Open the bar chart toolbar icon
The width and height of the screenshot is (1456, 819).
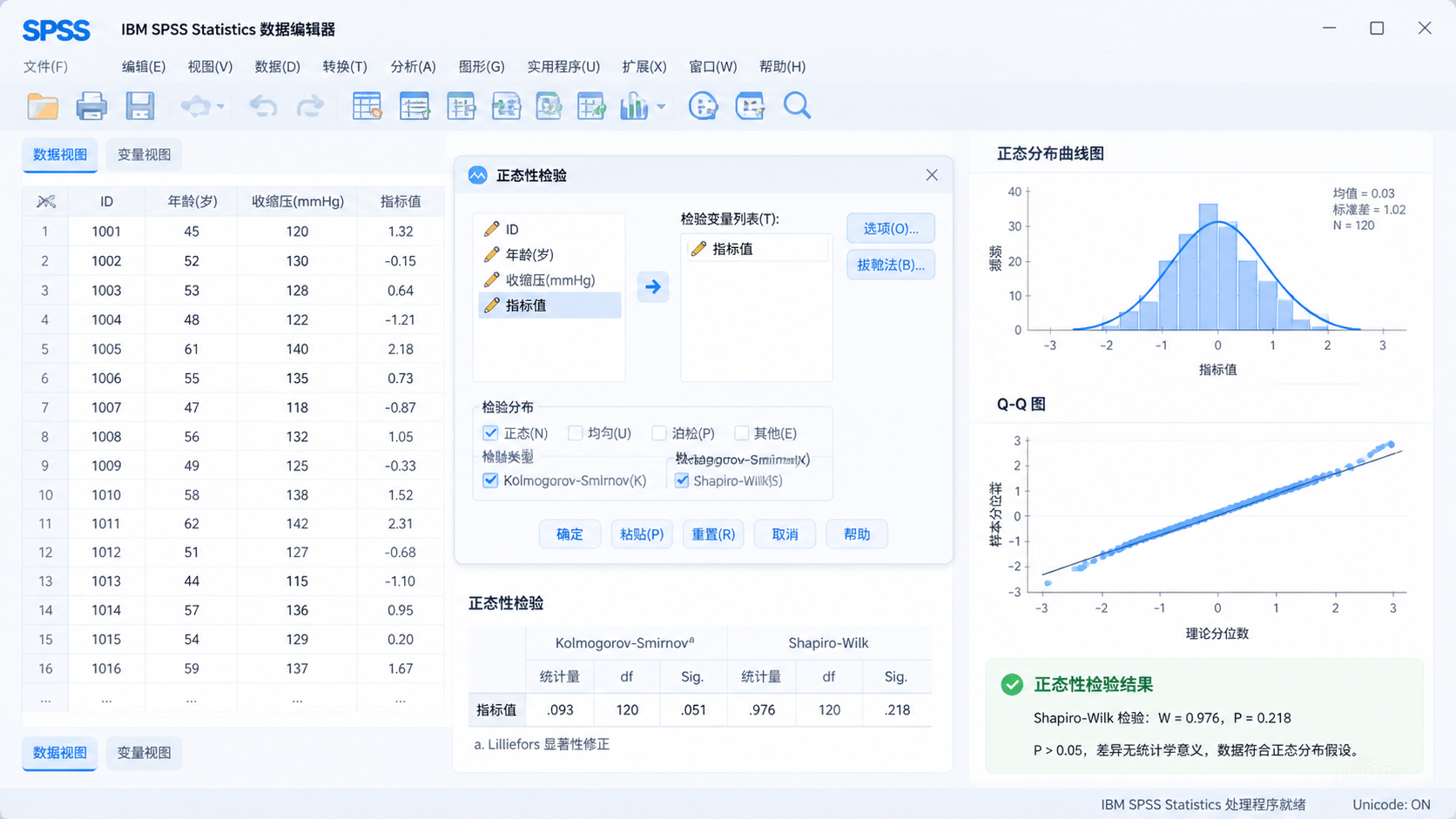[x=634, y=106]
